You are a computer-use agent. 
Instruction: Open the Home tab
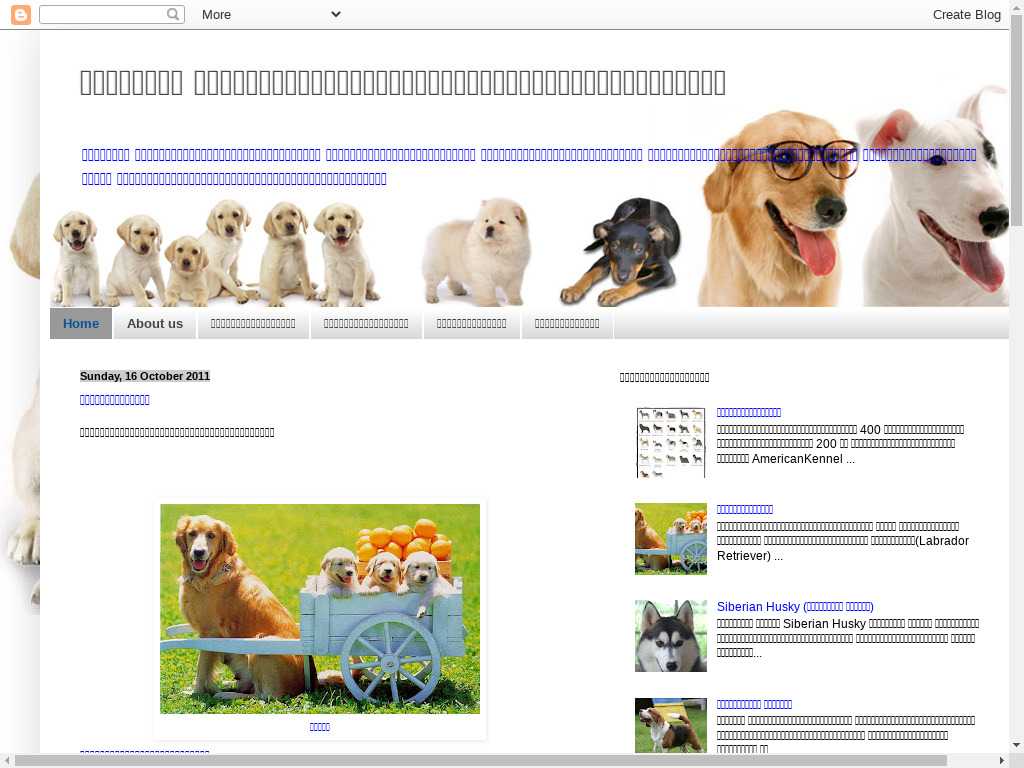coord(81,323)
